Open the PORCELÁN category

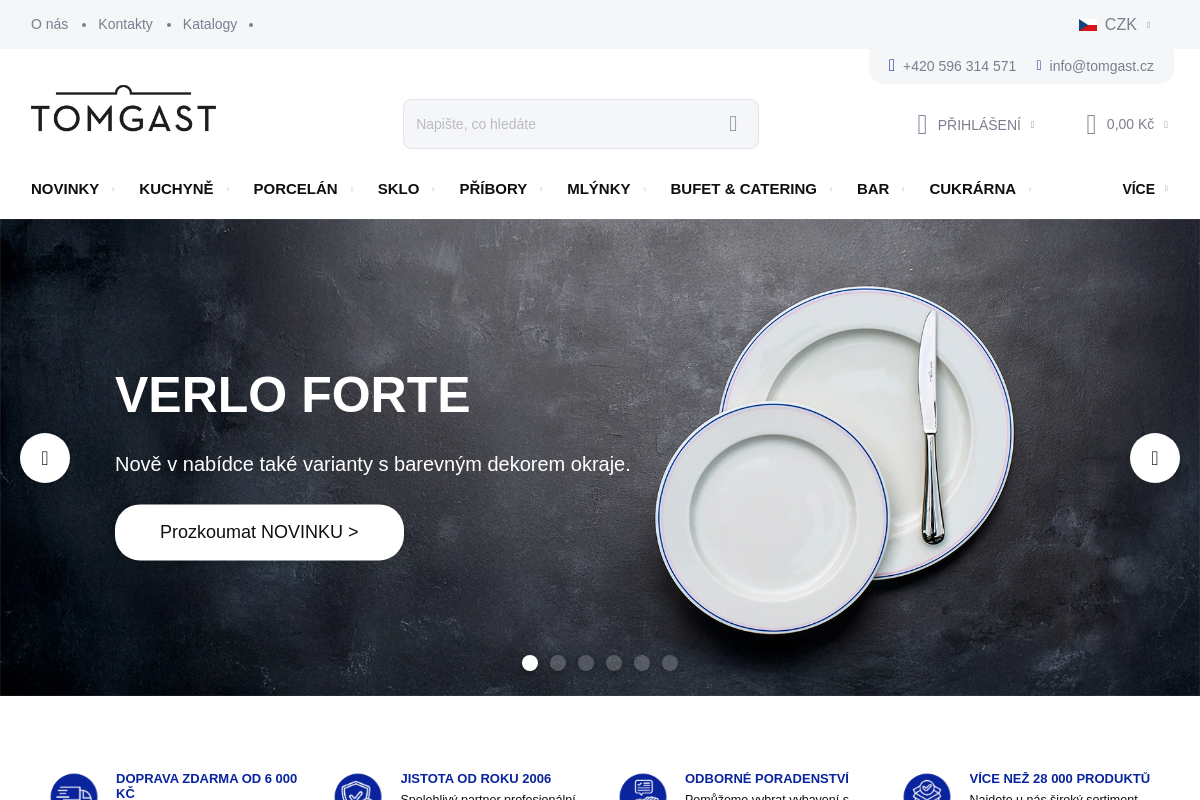[295, 189]
